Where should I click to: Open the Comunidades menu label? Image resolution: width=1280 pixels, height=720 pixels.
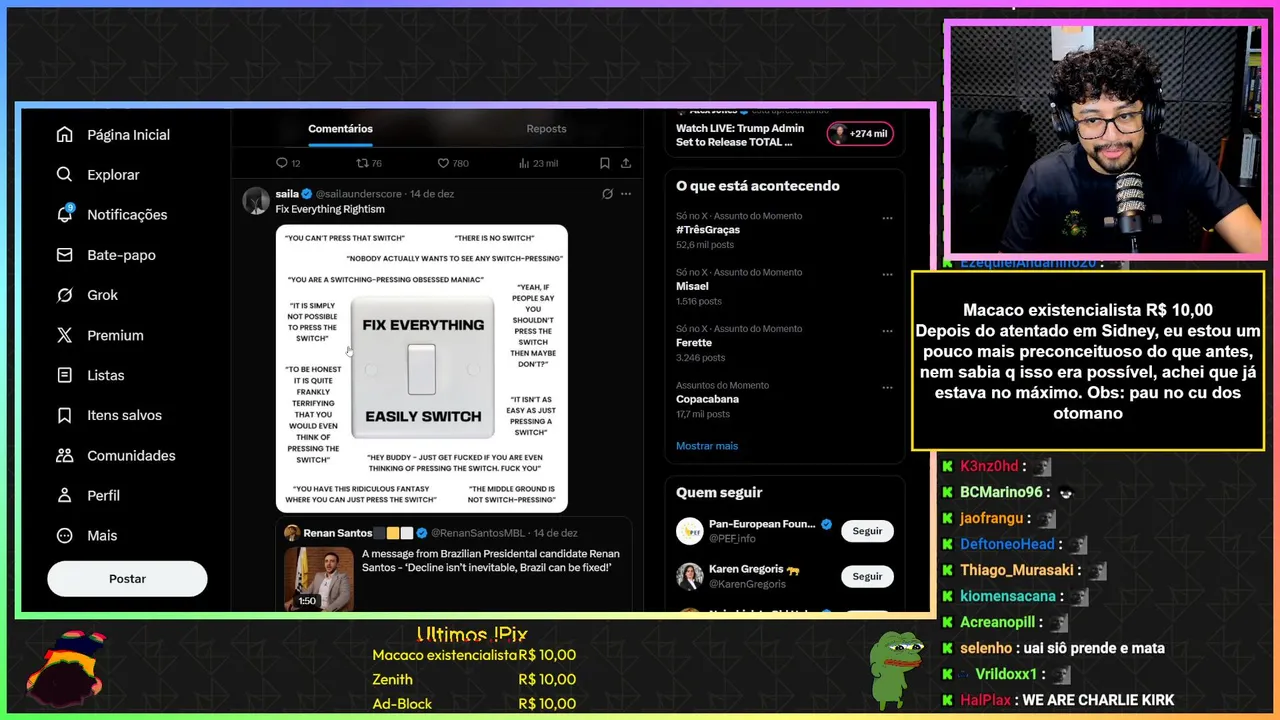131,455
